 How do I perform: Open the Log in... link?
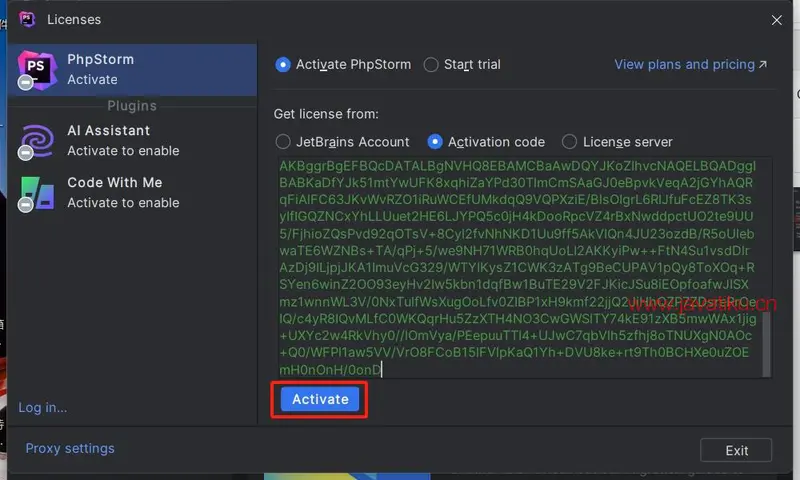pyautogui.click(x=43, y=407)
